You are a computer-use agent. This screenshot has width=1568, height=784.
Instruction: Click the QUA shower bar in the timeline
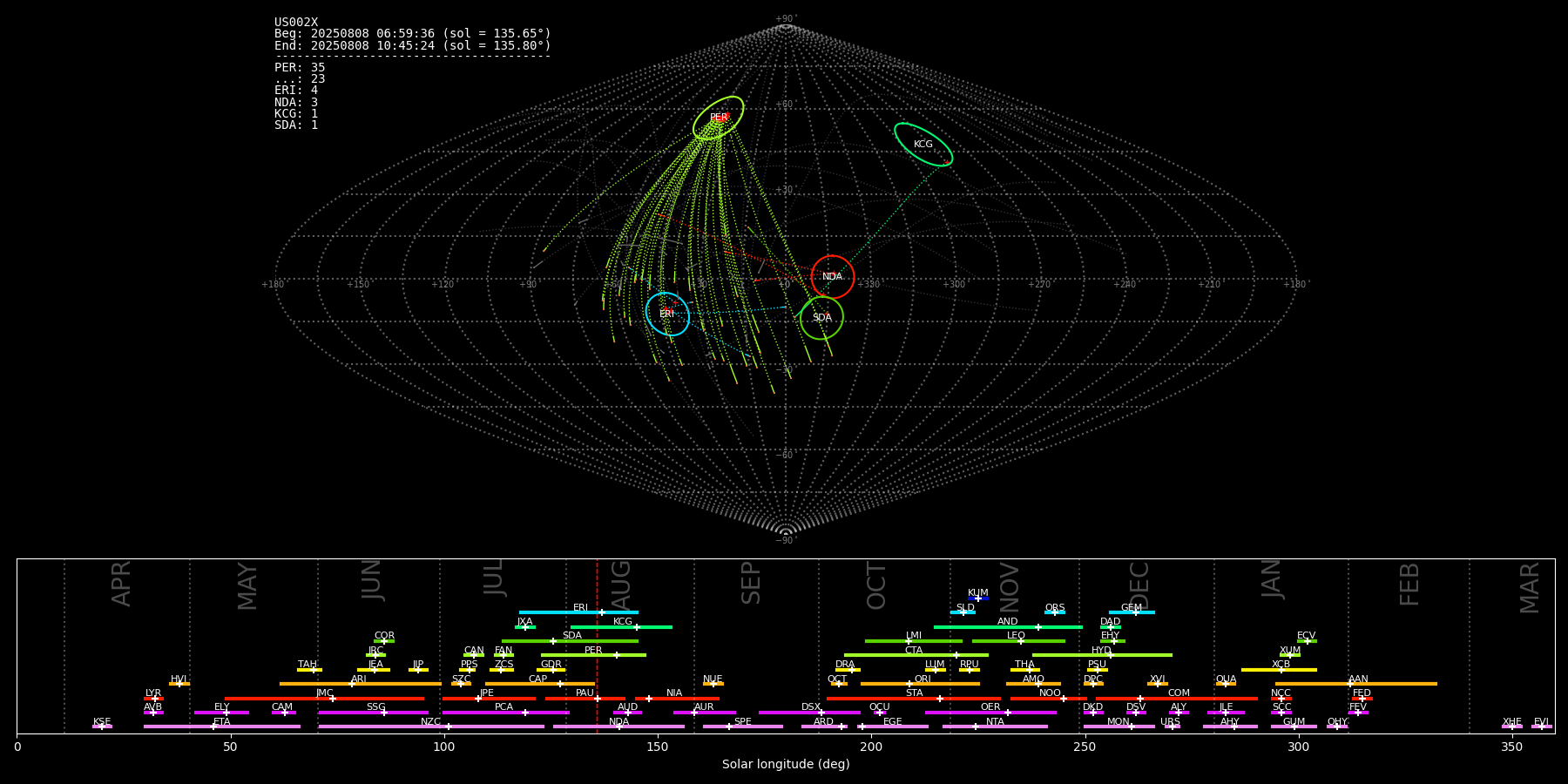(1226, 684)
